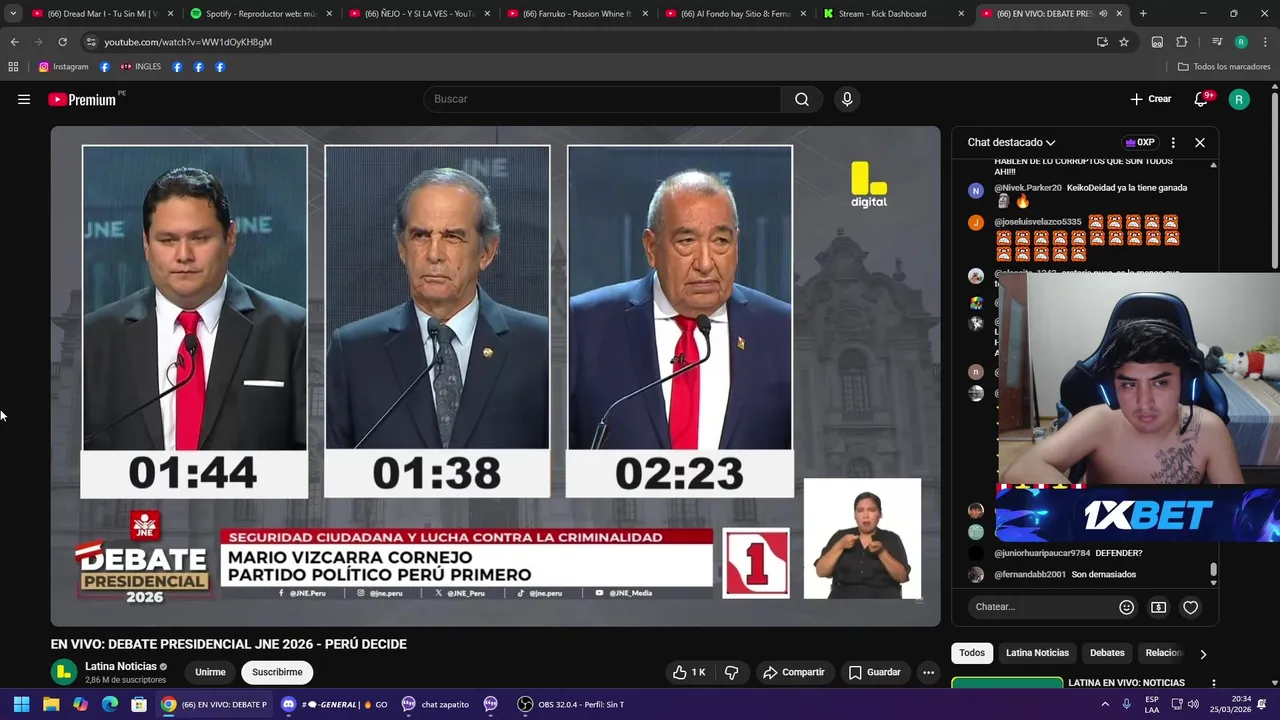Click the Guardar save button
Screen dimensions: 1280x720
(x=875, y=672)
